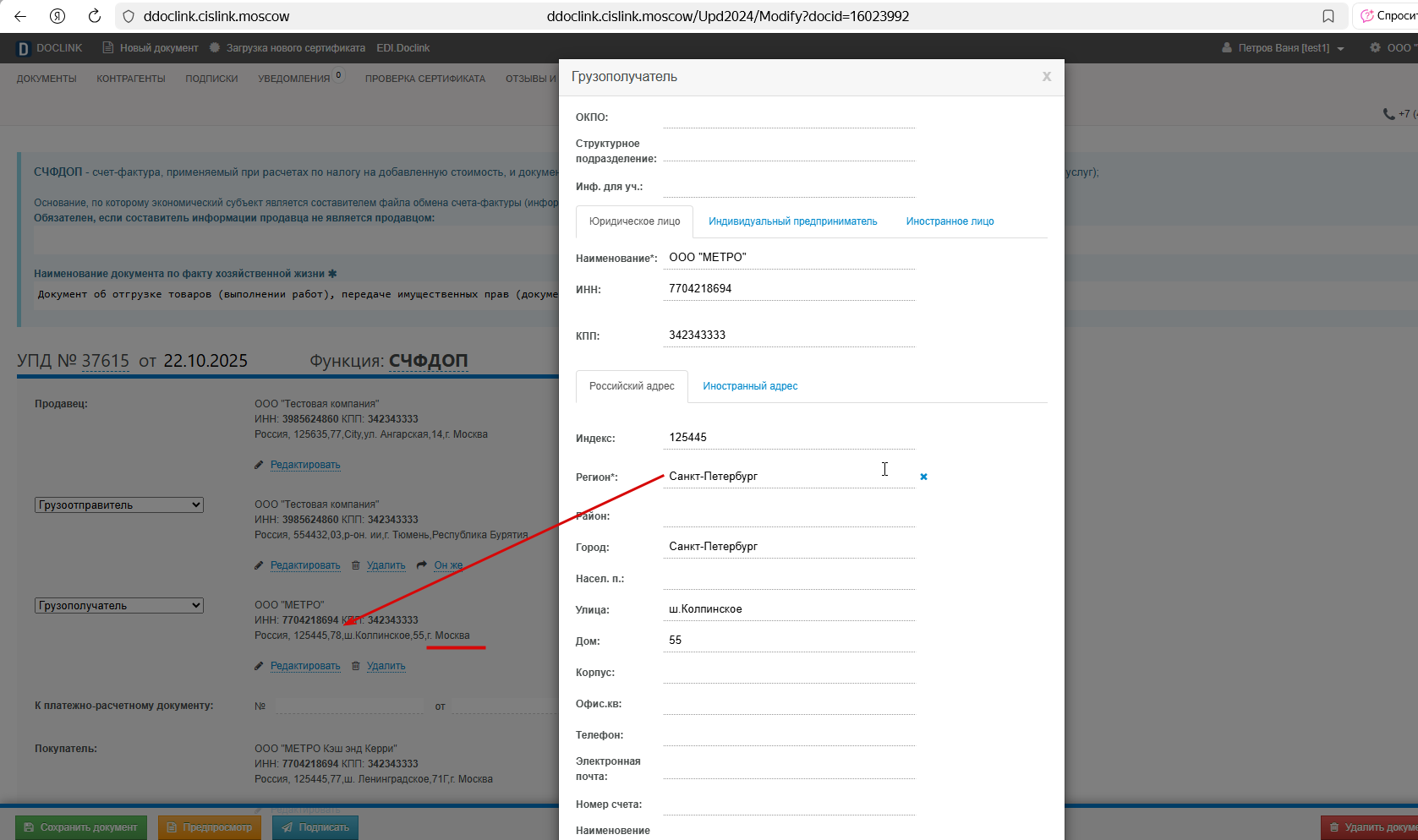Open Загрузка нового сертификата

[287, 48]
